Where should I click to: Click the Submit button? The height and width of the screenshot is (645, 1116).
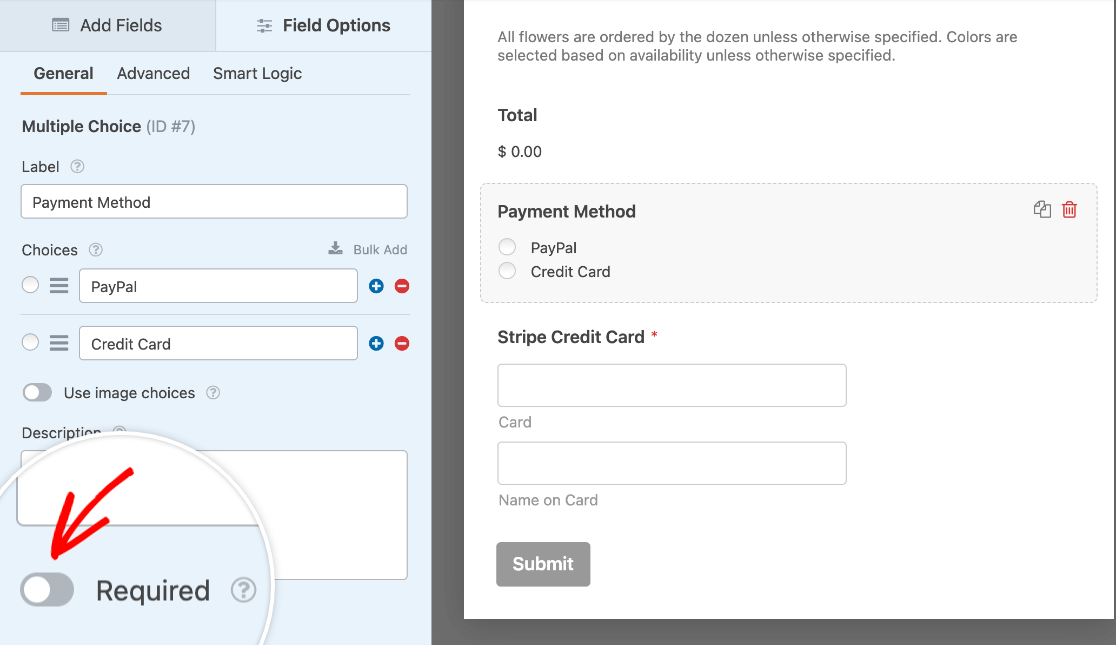[x=543, y=565]
